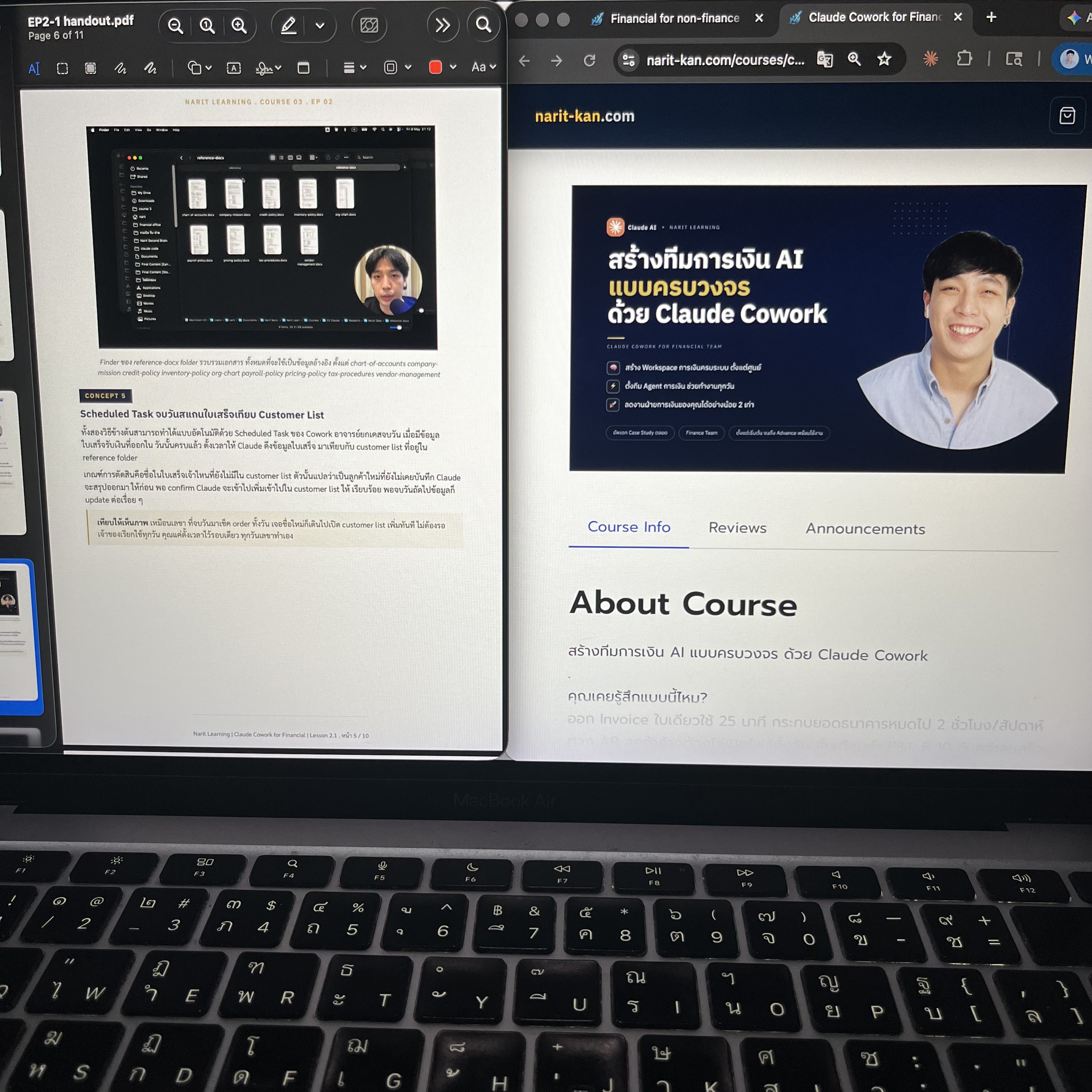Open the line Shape Style dropdown
The image size is (1092, 1092).
pyautogui.click(x=355, y=68)
